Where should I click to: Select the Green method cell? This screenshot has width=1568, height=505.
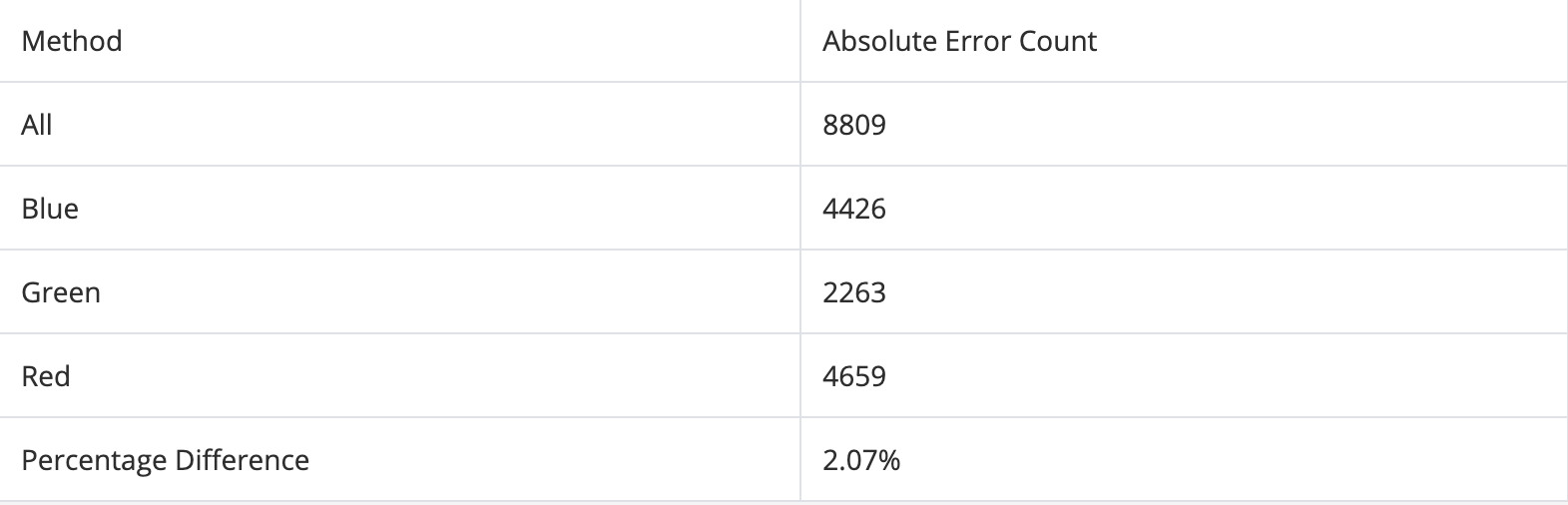pyautogui.click(x=61, y=292)
